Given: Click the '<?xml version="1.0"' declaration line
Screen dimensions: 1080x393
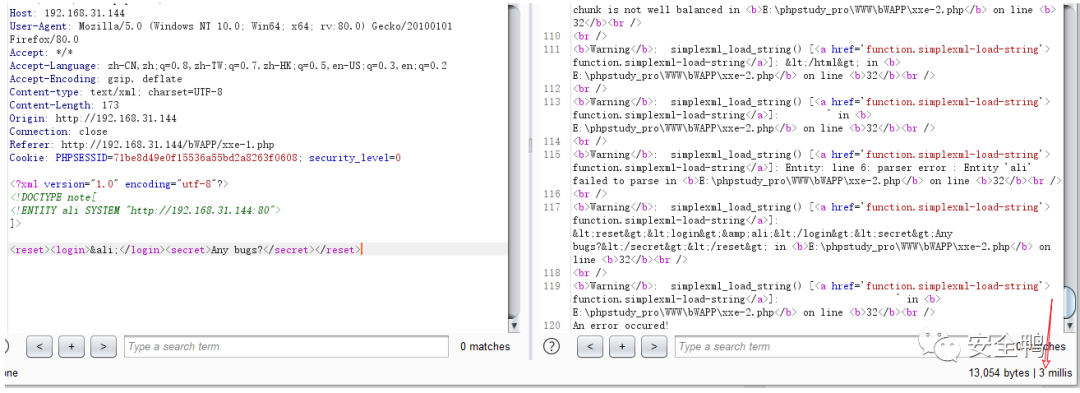Looking at the screenshot, I should 118,184.
